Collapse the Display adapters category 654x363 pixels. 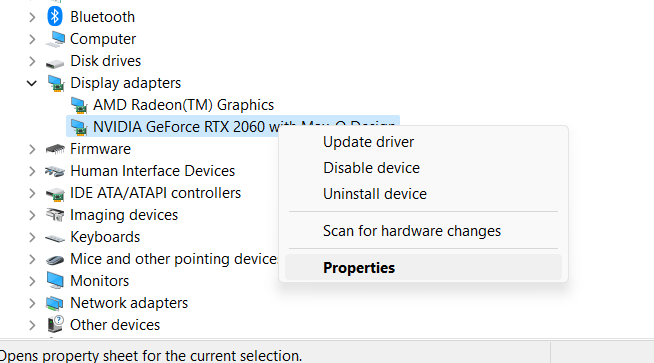pyautogui.click(x=32, y=83)
